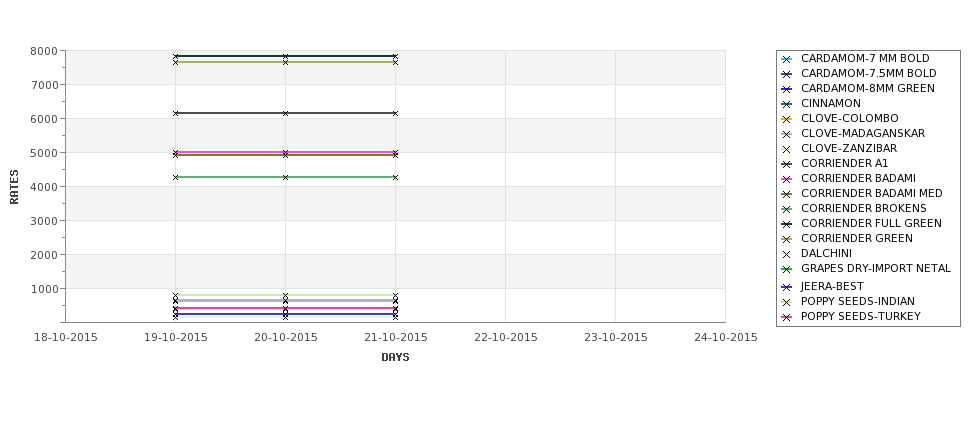Click the DAYS axis title

coord(395,358)
